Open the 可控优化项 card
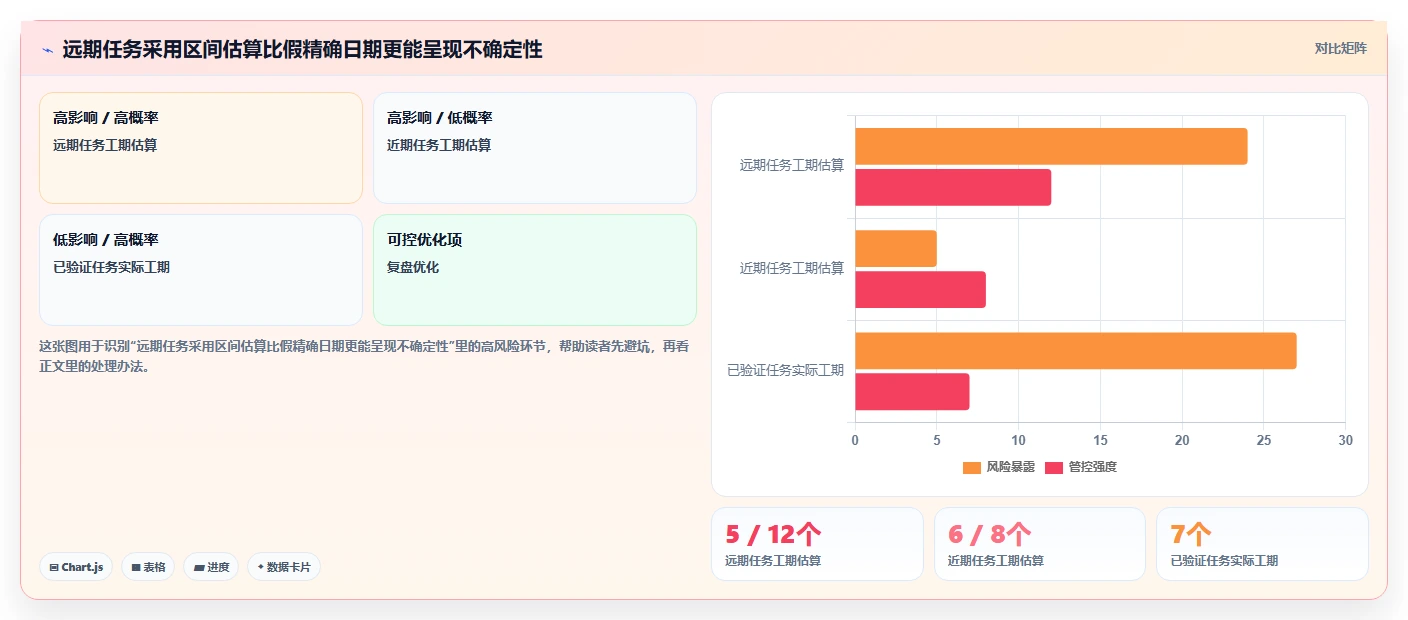 [x=535, y=270]
